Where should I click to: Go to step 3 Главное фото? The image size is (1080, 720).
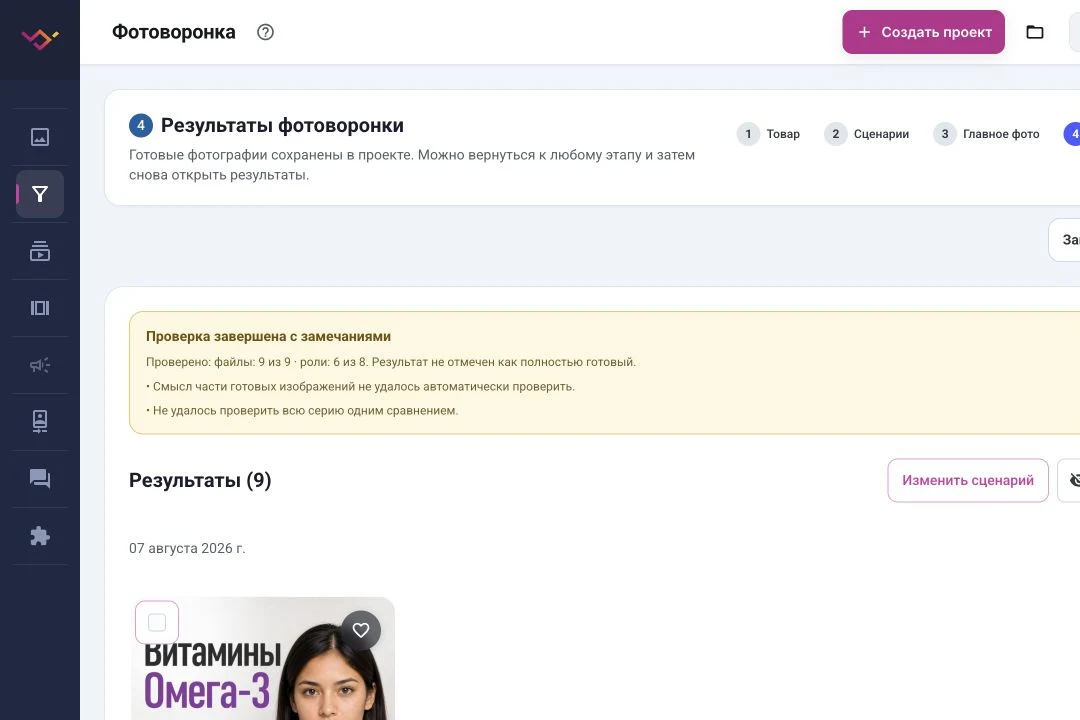click(x=986, y=134)
